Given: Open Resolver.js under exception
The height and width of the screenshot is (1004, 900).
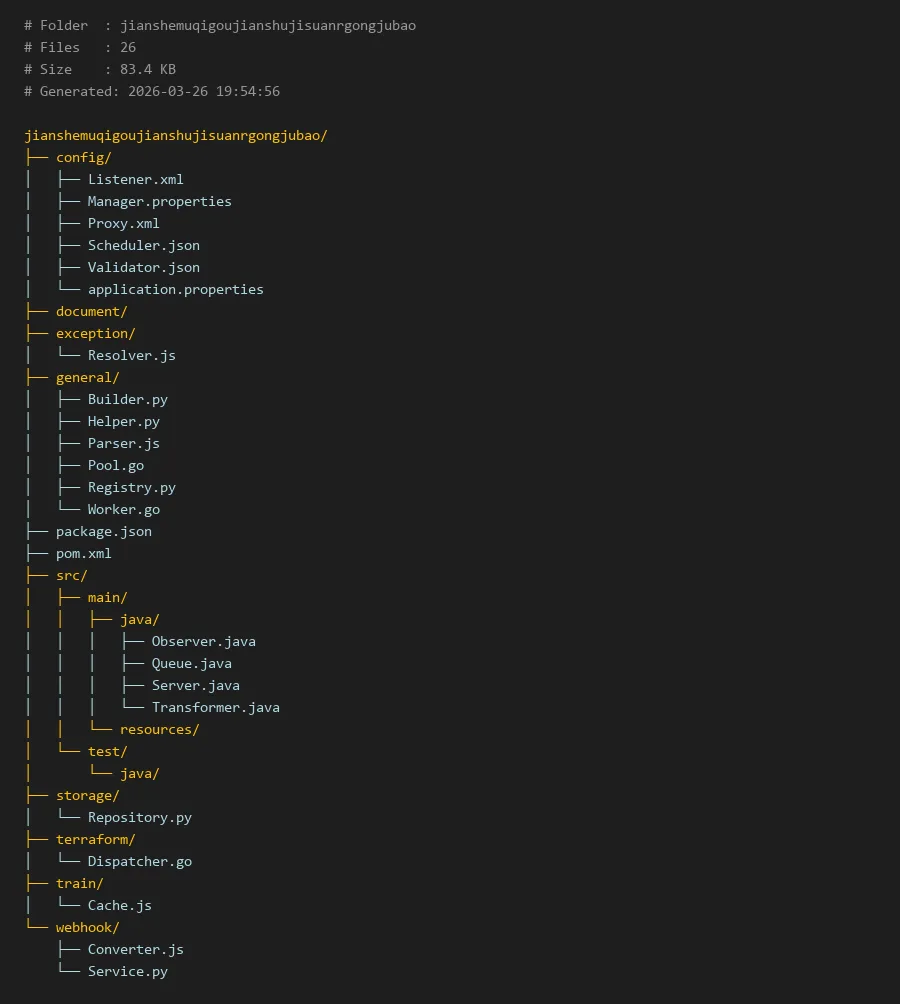Looking at the screenshot, I should [131, 355].
